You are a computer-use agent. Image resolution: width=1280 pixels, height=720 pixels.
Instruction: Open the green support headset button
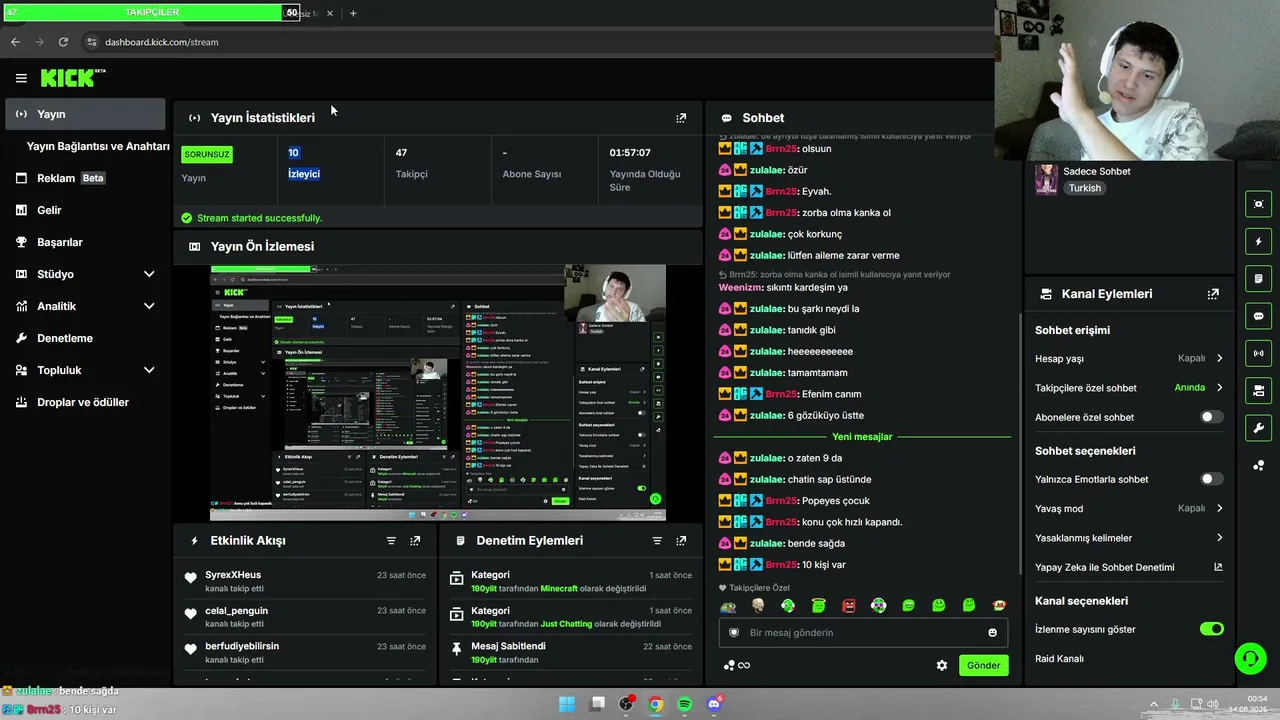click(1250, 658)
